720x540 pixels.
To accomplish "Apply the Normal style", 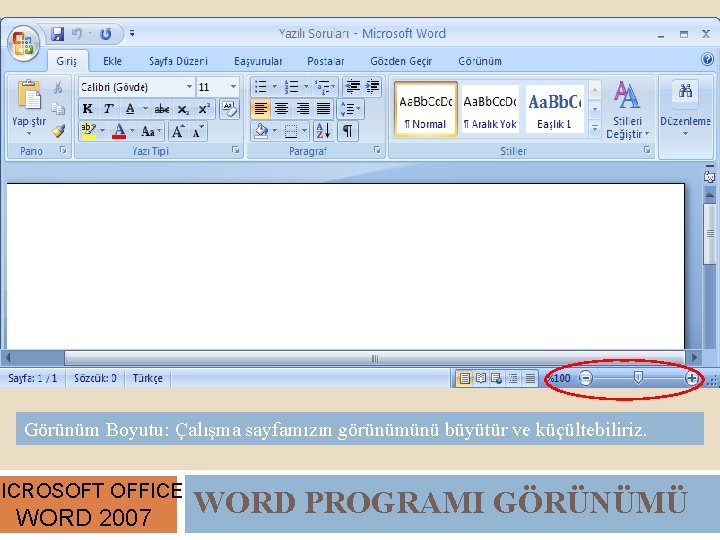I will click(x=426, y=109).
